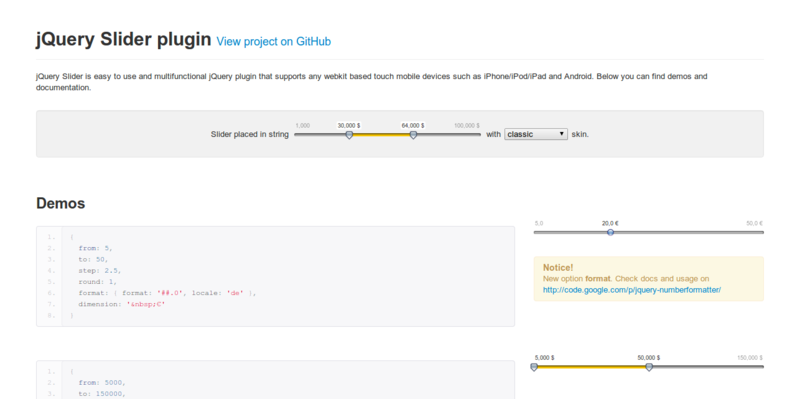The width and height of the screenshot is (800, 399).
Task: Click the 20,0 € value label
Action: click(610, 223)
